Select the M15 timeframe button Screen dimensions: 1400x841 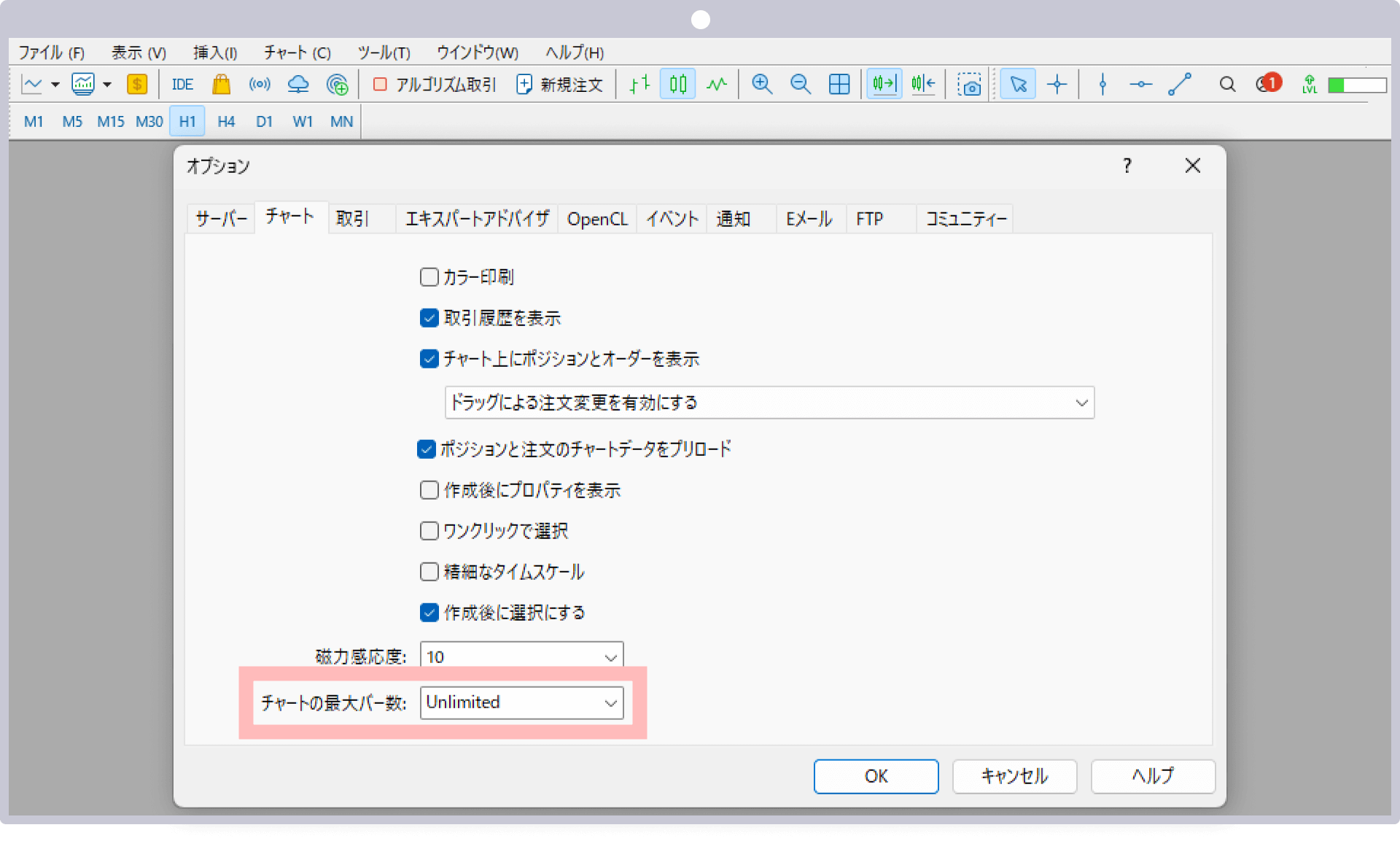(111, 122)
